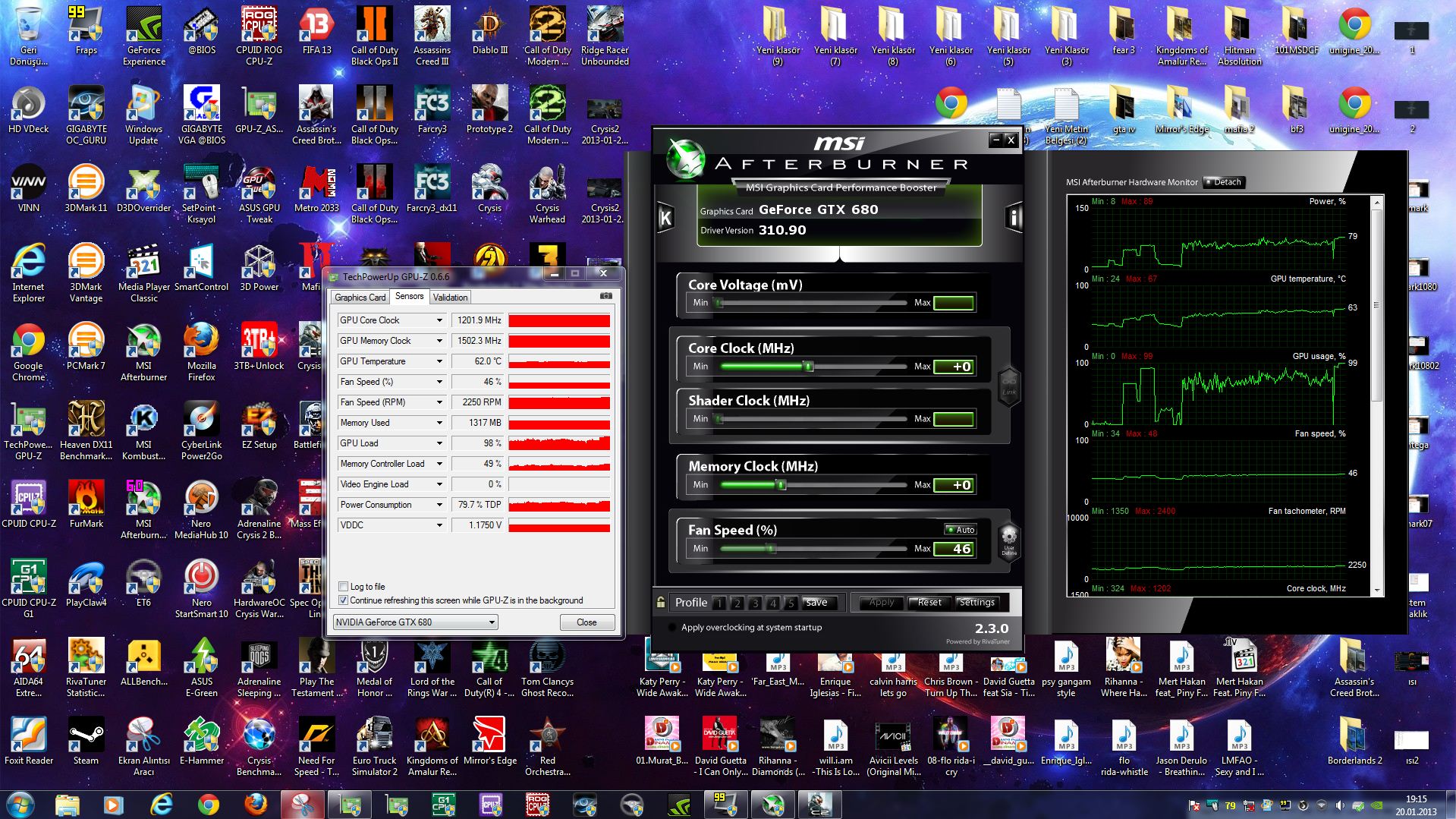
Task: Expand GPU Load sensor dropdown
Action: coord(439,443)
